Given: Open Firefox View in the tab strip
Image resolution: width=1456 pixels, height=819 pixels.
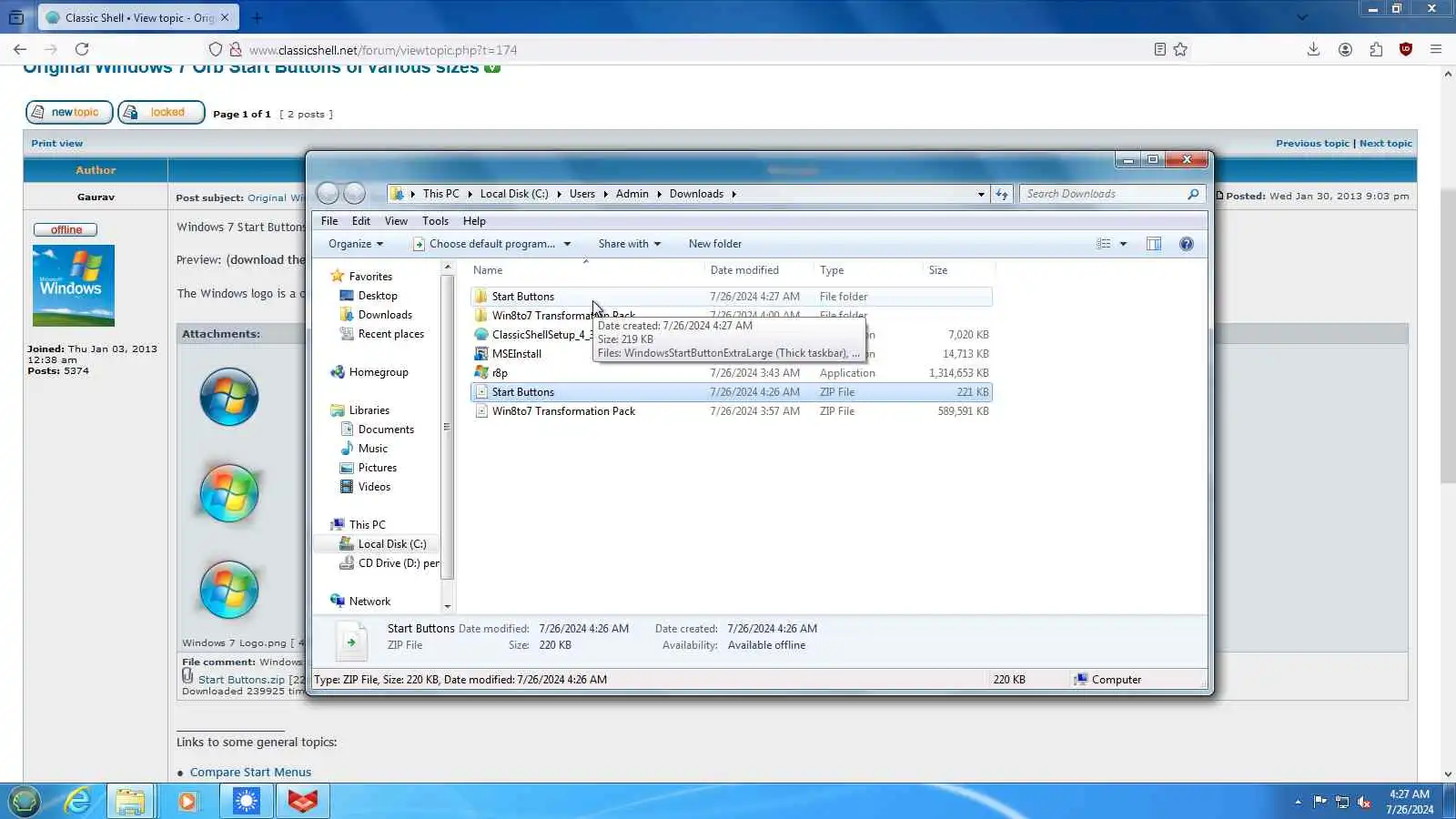Looking at the screenshot, I should (16, 17).
